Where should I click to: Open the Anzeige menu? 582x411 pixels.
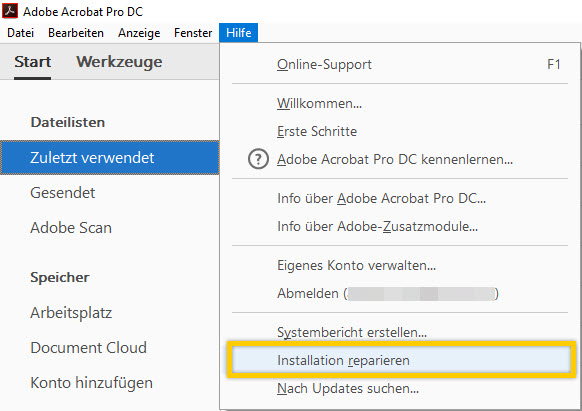[139, 33]
